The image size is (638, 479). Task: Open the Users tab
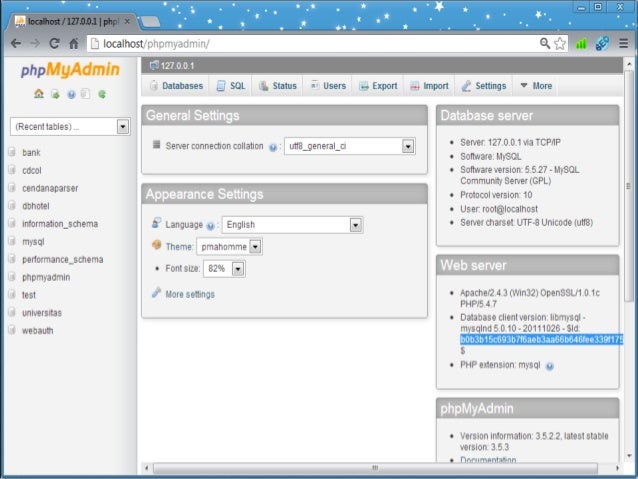click(x=328, y=85)
